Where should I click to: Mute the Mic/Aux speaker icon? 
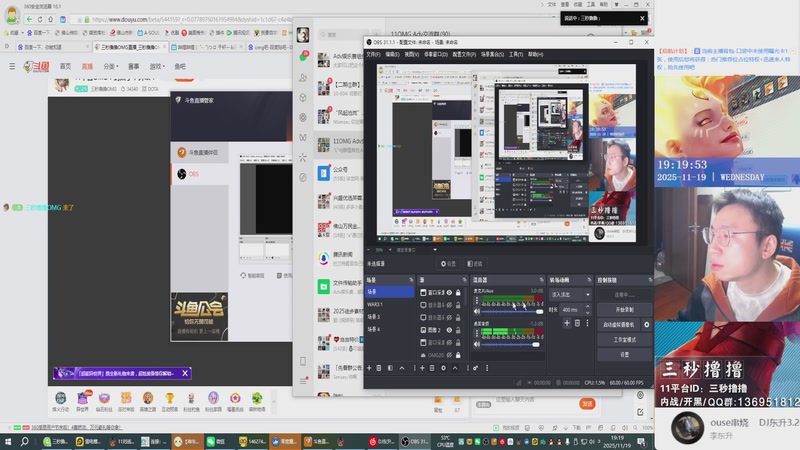(x=477, y=311)
